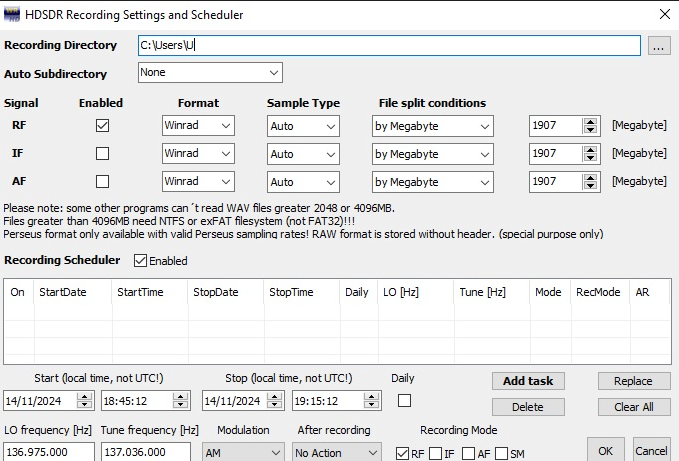679x461 pixels.
Task: Open the AF Sample Type dropdown
Action: (x=303, y=182)
